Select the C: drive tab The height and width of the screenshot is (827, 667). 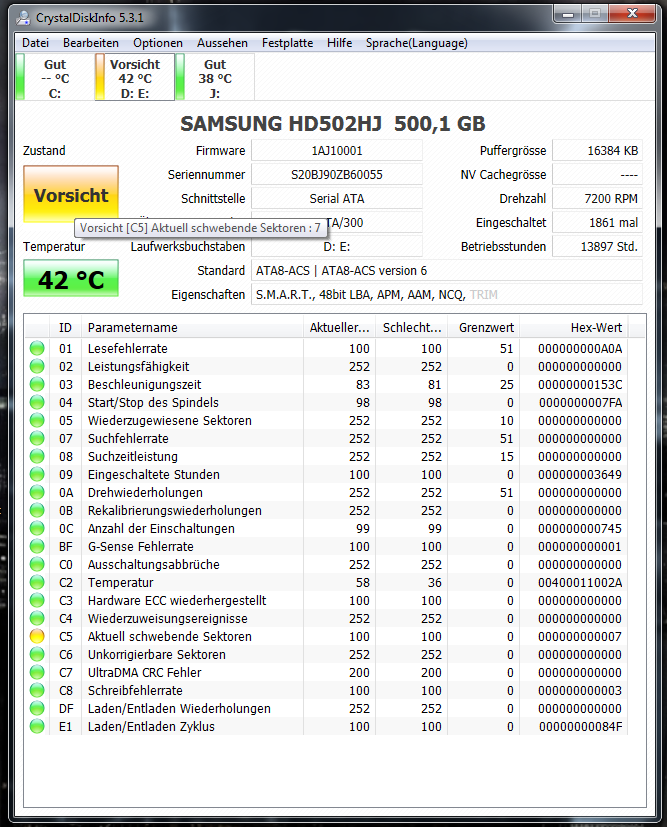pyautogui.click(x=55, y=78)
